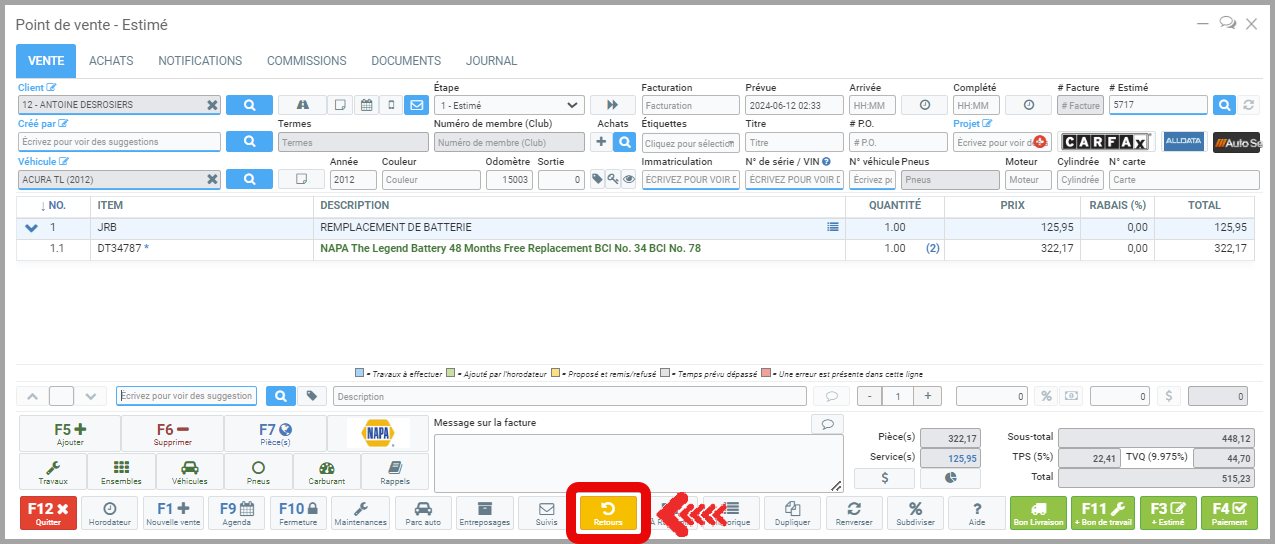
Task: Open the ALLDATA lookup
Action: (1183, 142)
